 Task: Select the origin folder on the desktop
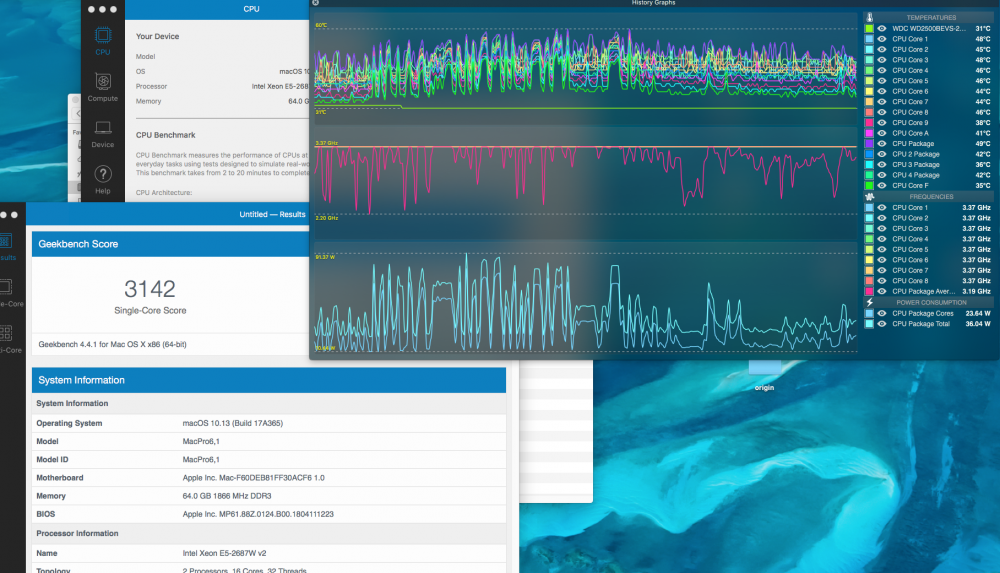[x=765, y=376]
